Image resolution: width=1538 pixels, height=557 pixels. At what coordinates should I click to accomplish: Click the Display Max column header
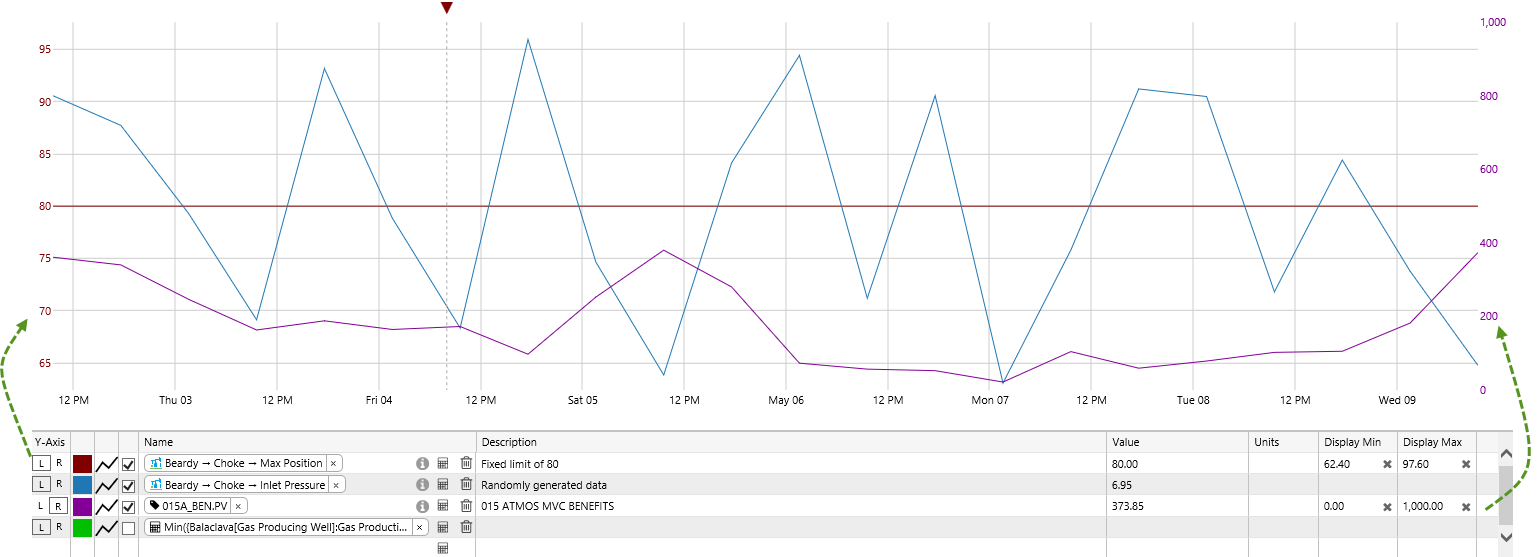(1437, 442)
